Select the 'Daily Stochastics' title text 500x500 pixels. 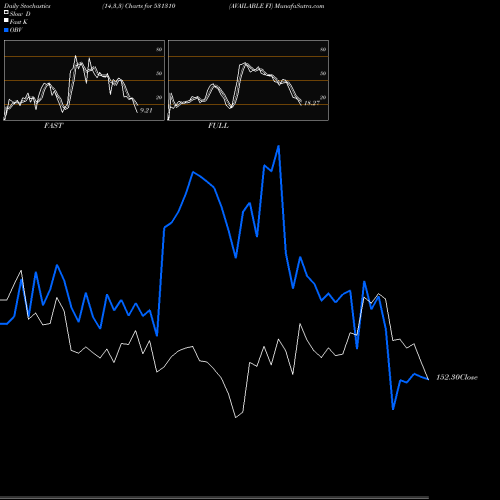27,6
